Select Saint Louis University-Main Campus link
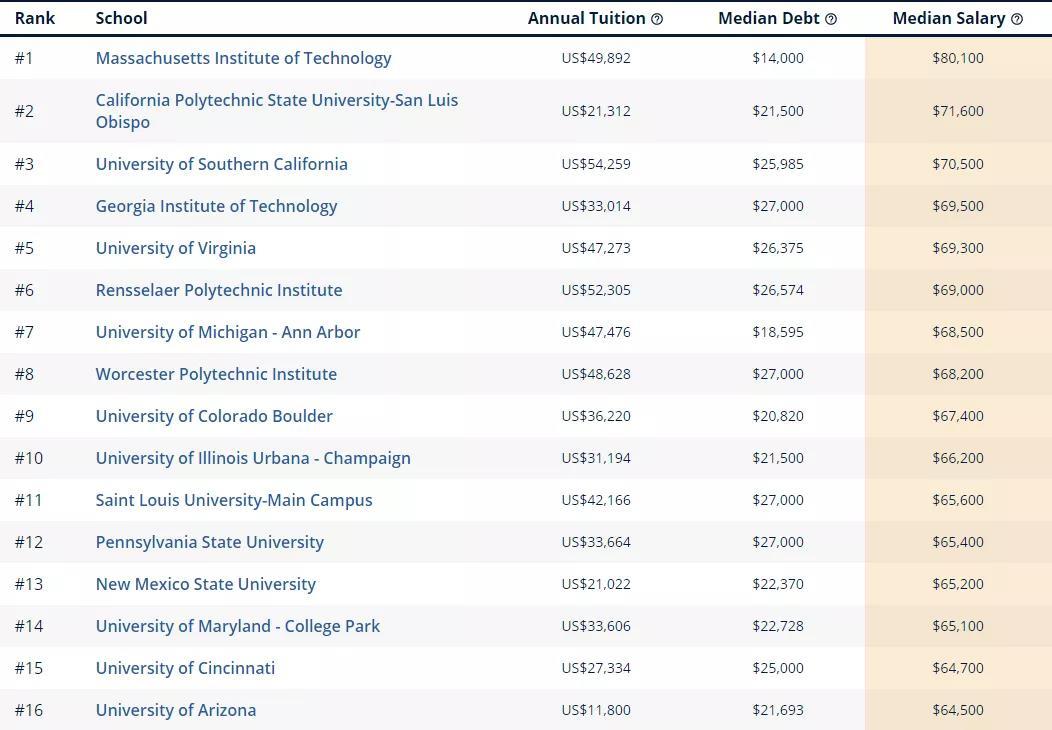 233,500
